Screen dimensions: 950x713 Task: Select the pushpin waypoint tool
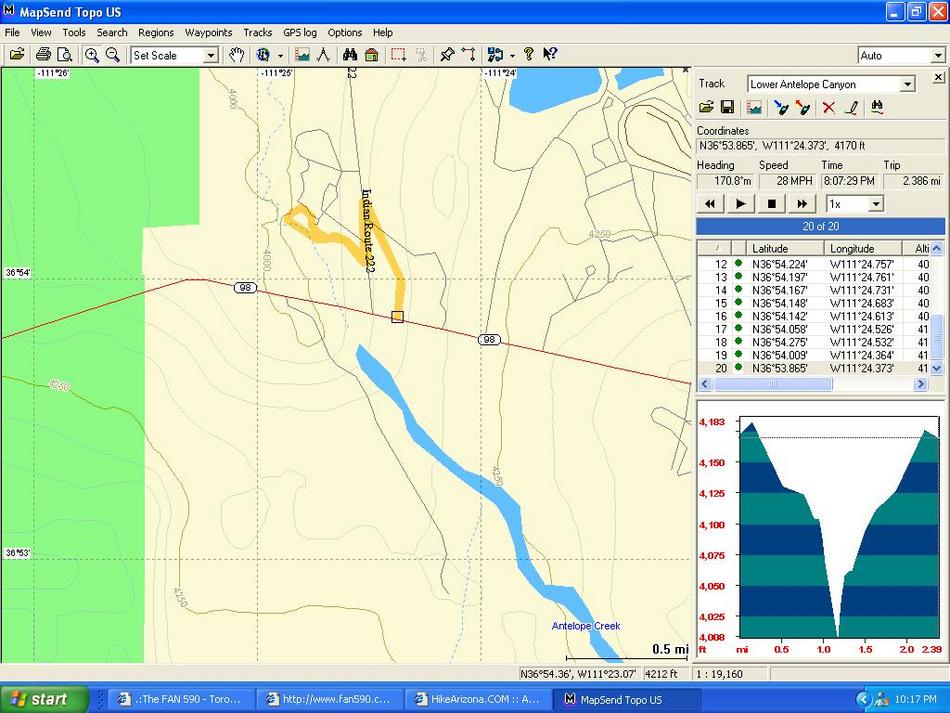point(447,55)
